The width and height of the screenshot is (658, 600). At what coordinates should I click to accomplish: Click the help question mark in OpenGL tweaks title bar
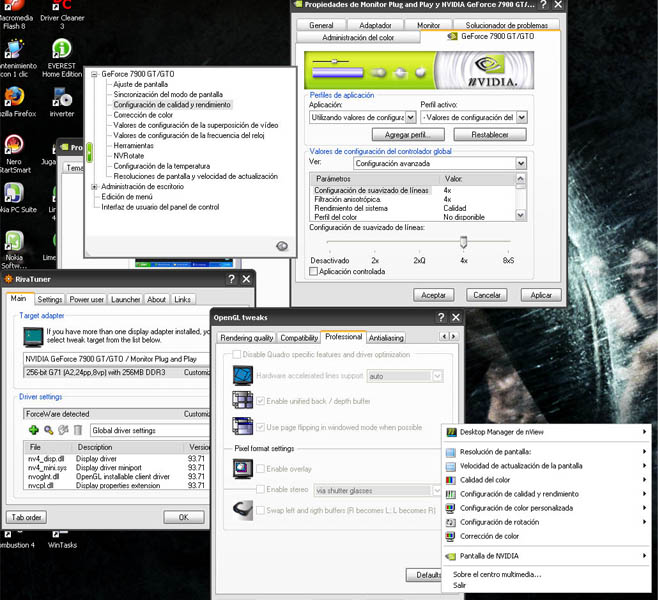pyautogui.click(x=441, y=317)
